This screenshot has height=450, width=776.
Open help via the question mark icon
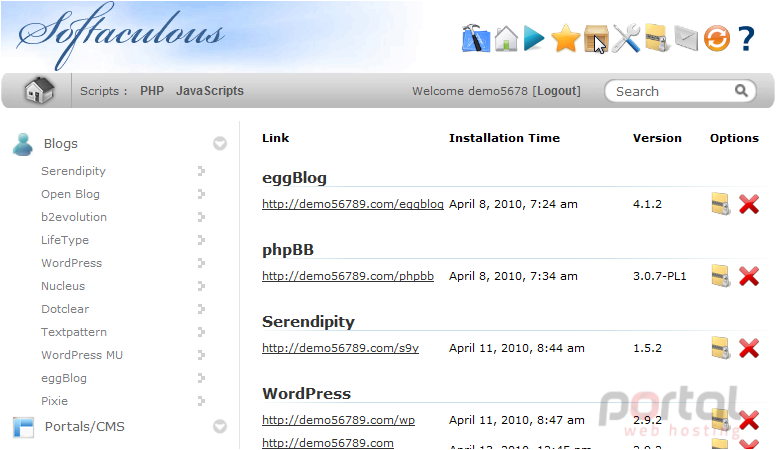(746, 39)
